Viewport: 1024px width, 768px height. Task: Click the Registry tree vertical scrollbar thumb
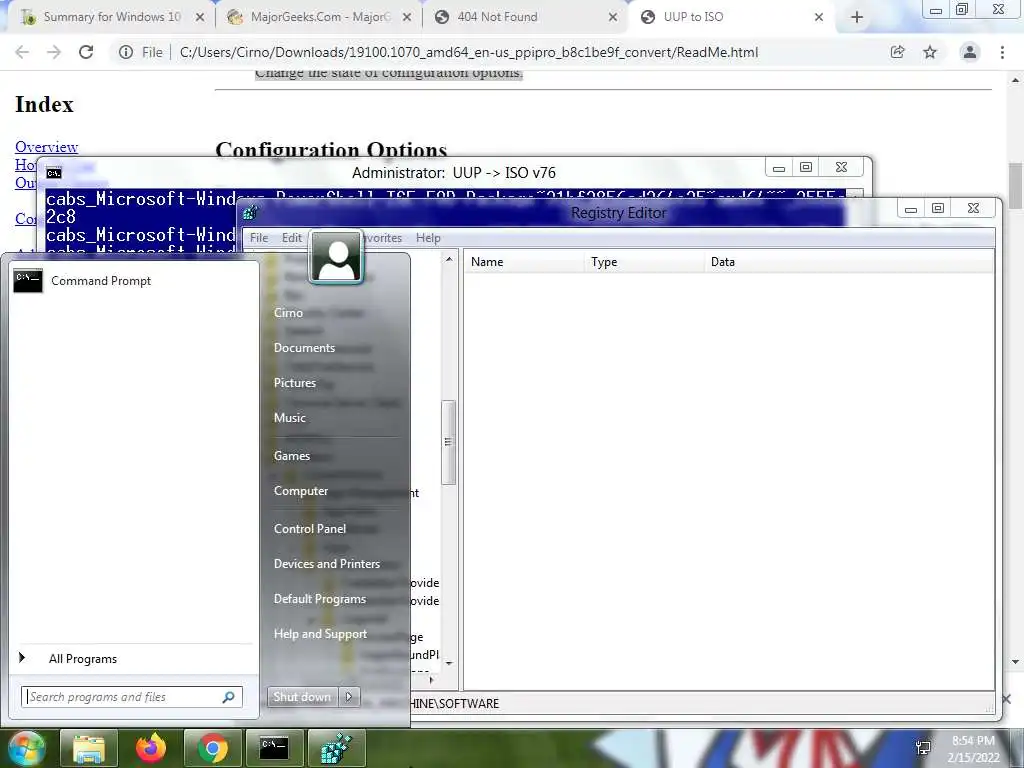point(448,442)
